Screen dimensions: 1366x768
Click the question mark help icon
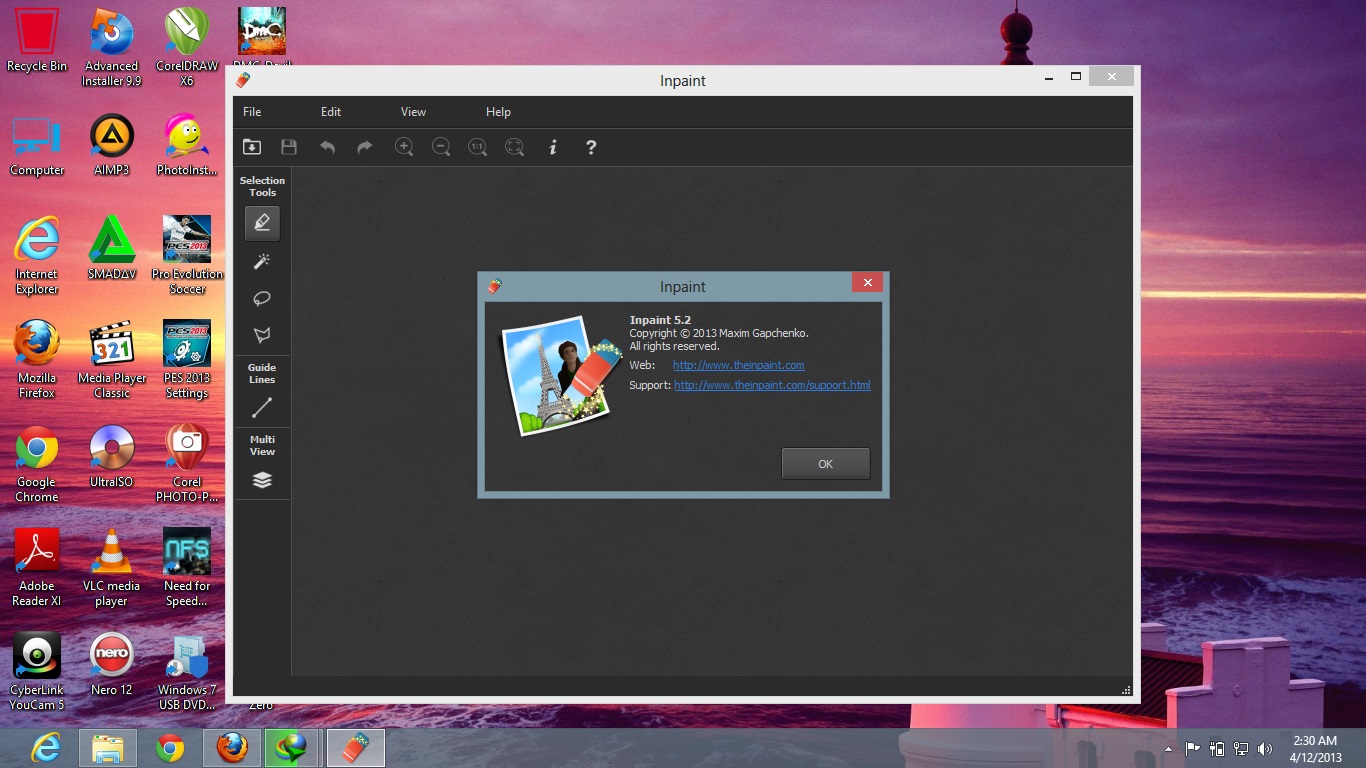click(591, 147)
